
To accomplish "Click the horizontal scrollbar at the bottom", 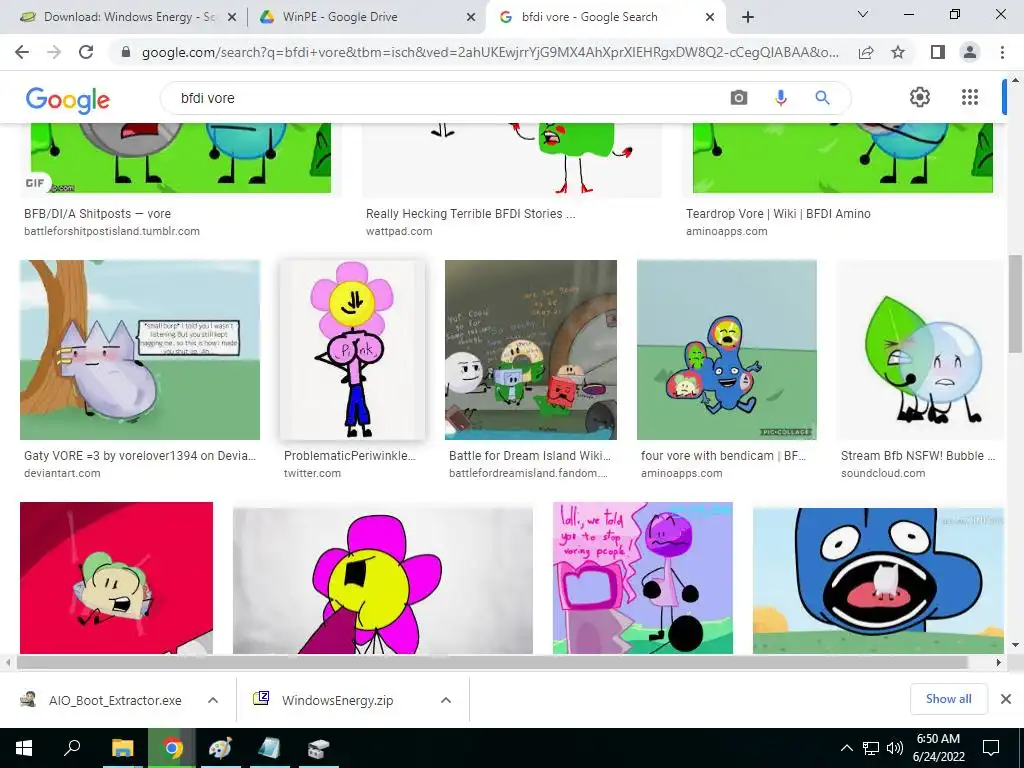I will 491,662.
